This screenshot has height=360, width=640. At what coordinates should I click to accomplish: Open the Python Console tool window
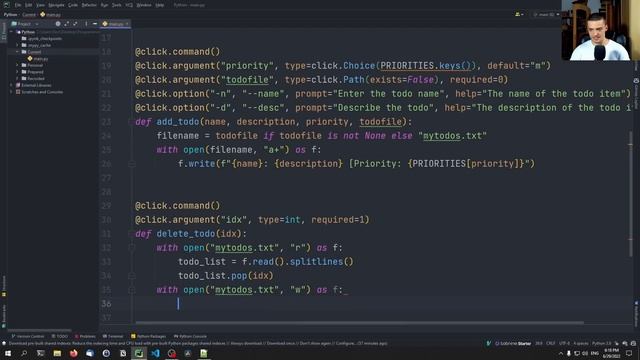coord(190,336)
